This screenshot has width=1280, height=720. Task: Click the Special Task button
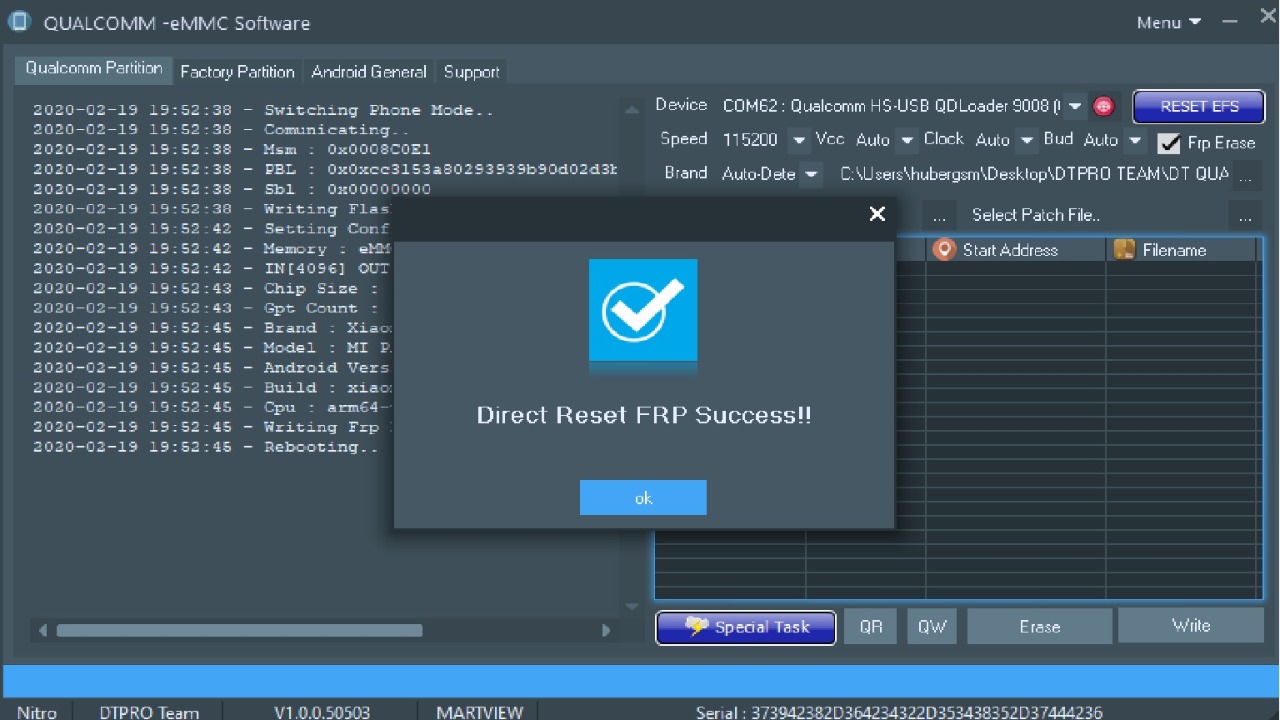pyautogui.click(x=746, y=627)
